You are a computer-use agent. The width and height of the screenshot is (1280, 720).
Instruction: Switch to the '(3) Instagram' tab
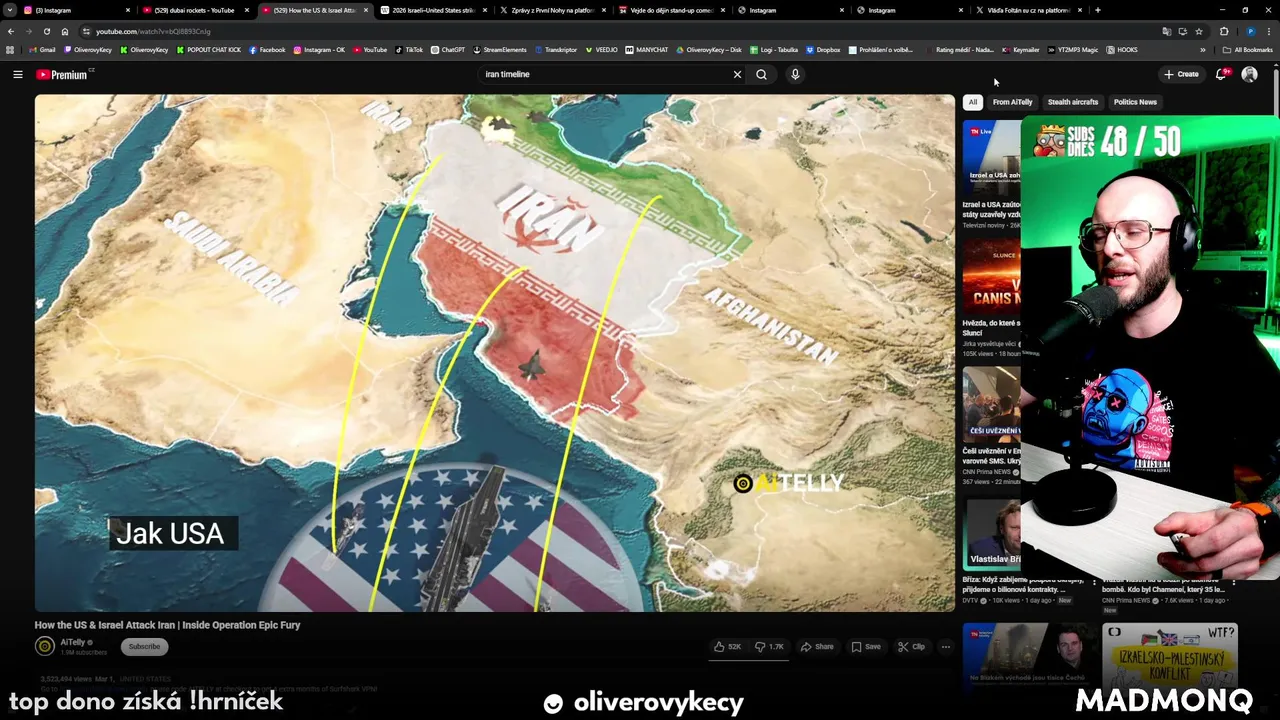(x=75, y=10)
